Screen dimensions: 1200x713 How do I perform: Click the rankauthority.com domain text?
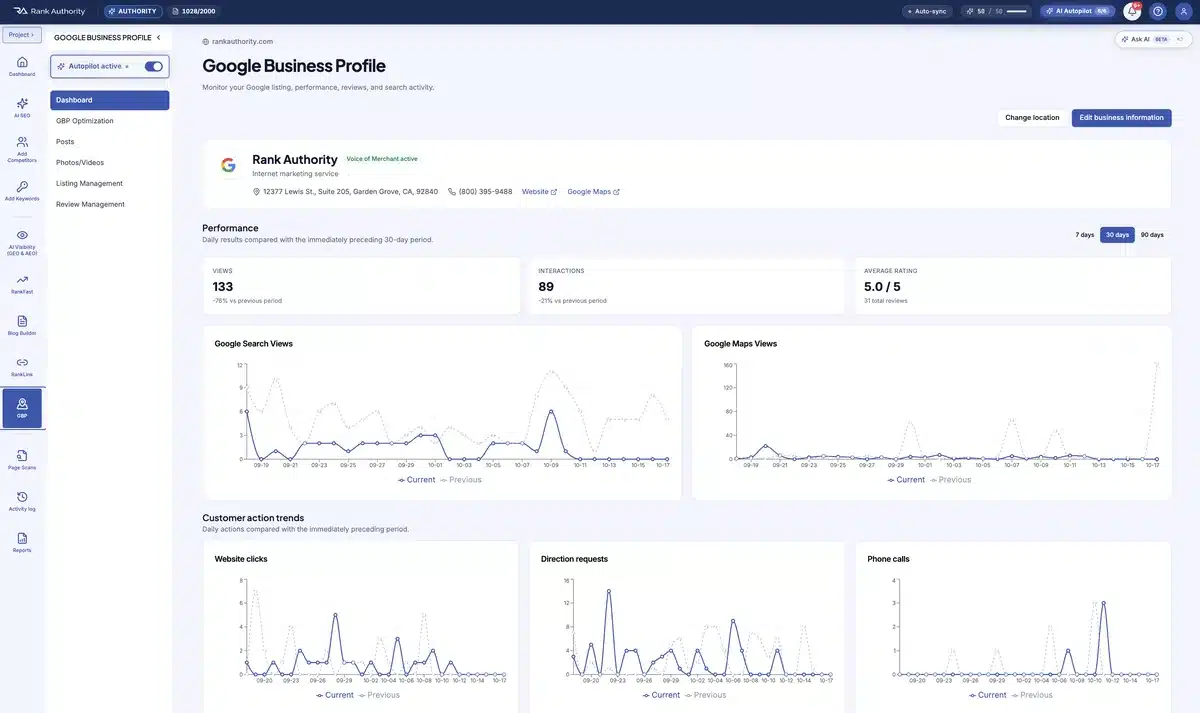point(242,42)
